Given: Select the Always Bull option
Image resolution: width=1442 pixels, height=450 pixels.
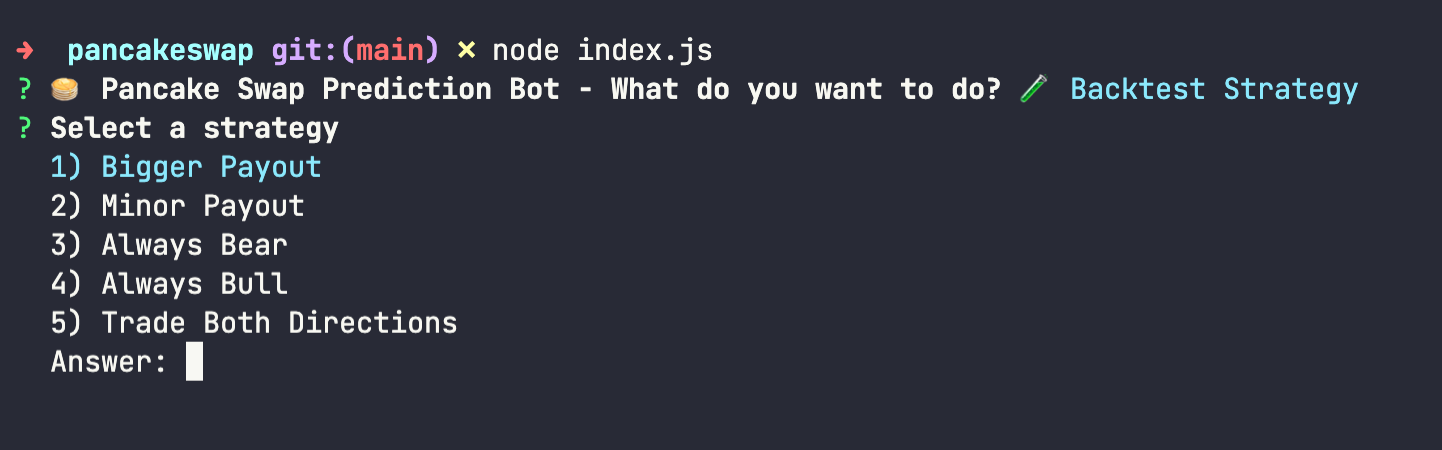Looking at the screenshot, I should tap(169, 284).
